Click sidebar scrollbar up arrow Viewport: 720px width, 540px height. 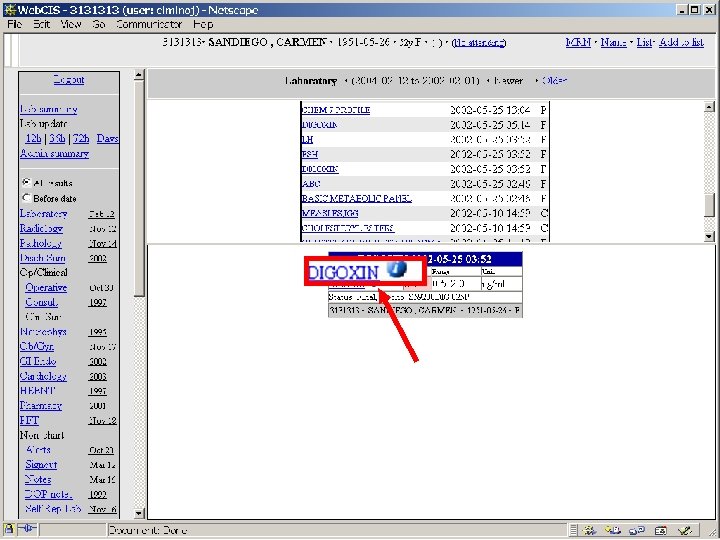pyautogui.click(x=139, y=75)
